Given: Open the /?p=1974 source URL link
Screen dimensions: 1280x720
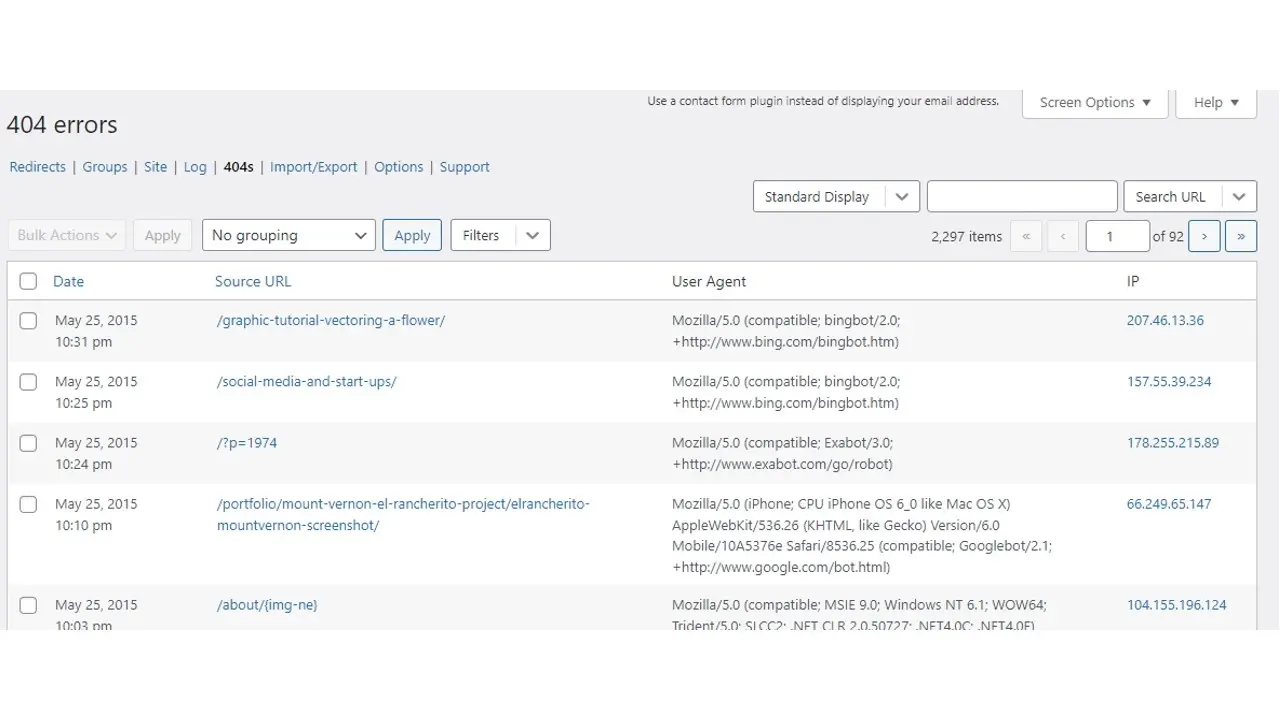Looking at the screenshot, I should pyautogui.click(x=247, y=443).
